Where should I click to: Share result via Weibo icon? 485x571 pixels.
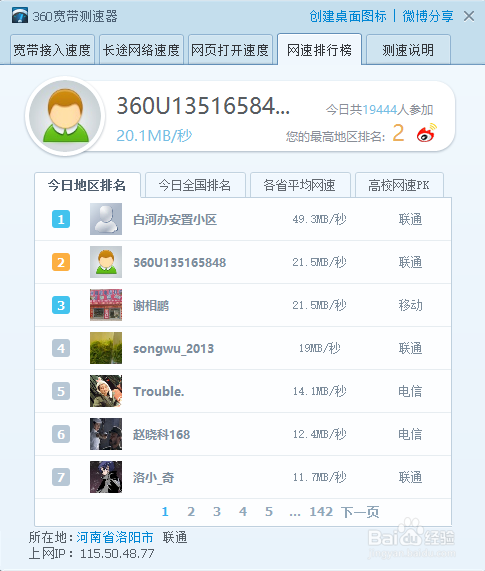(x=426, y=133)
